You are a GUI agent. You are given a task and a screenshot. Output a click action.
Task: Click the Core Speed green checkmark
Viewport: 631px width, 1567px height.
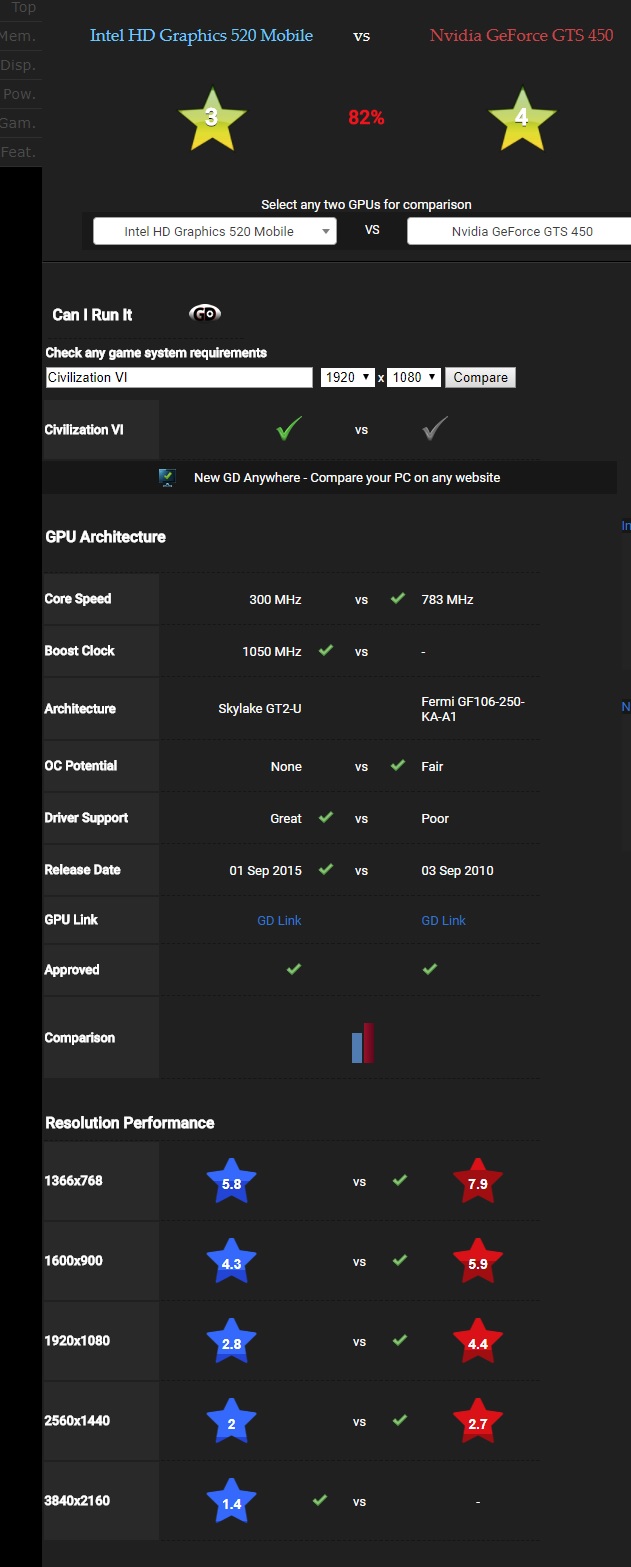[397, 598]
